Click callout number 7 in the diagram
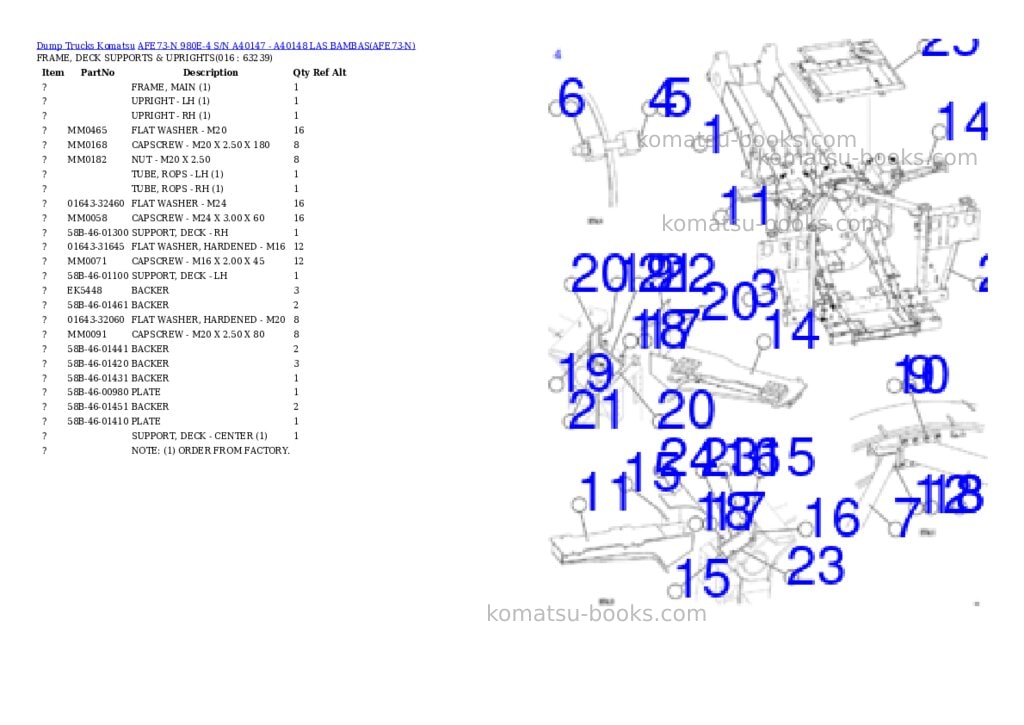Screen dimensions: 1024x725 906,517
